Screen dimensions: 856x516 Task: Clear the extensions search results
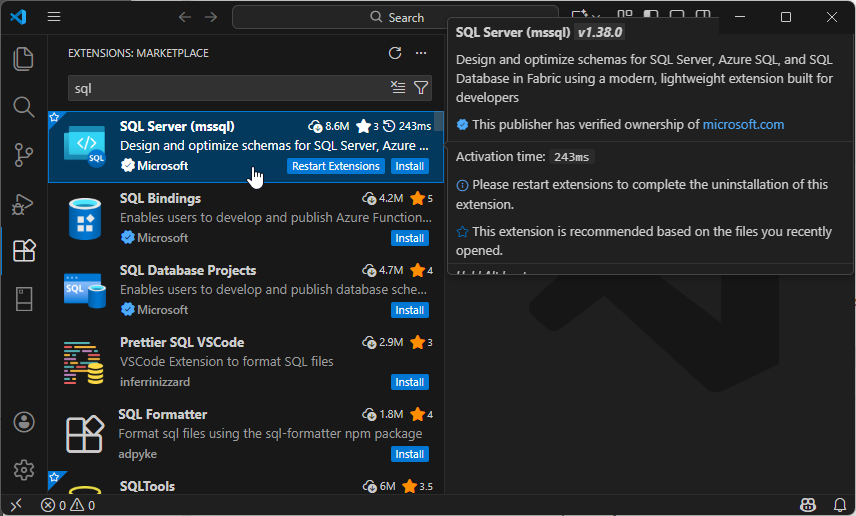click(x=398, y=88)
